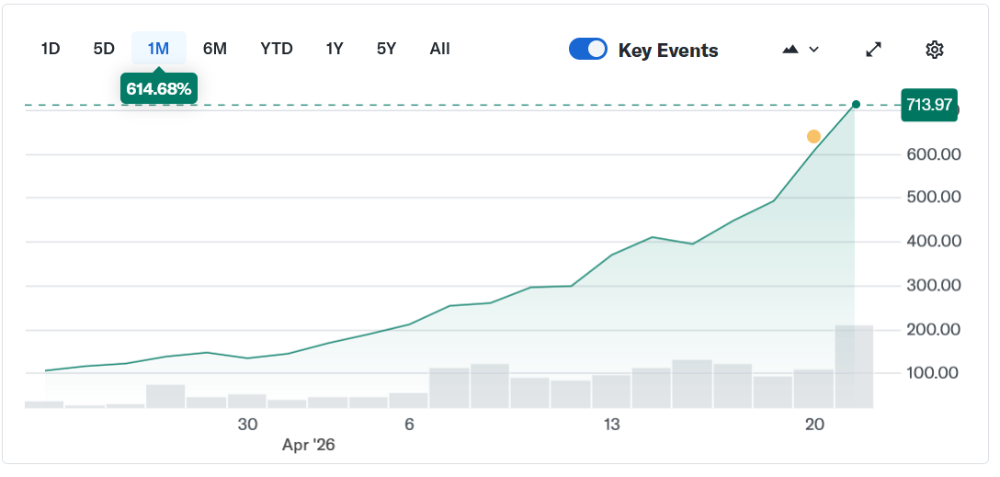Switch to the 5D time range
The width and height of the screenshot is (1000, 477).
click(x=104, y=48)
